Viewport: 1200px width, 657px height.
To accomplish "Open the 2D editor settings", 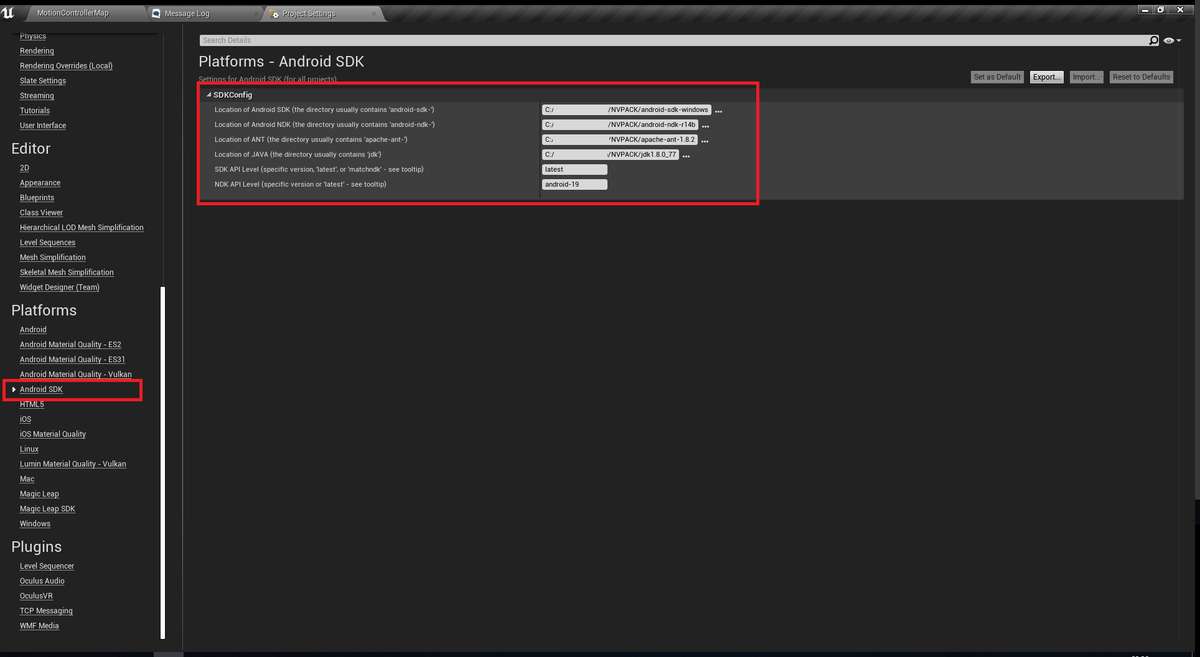I will [25, 168].
